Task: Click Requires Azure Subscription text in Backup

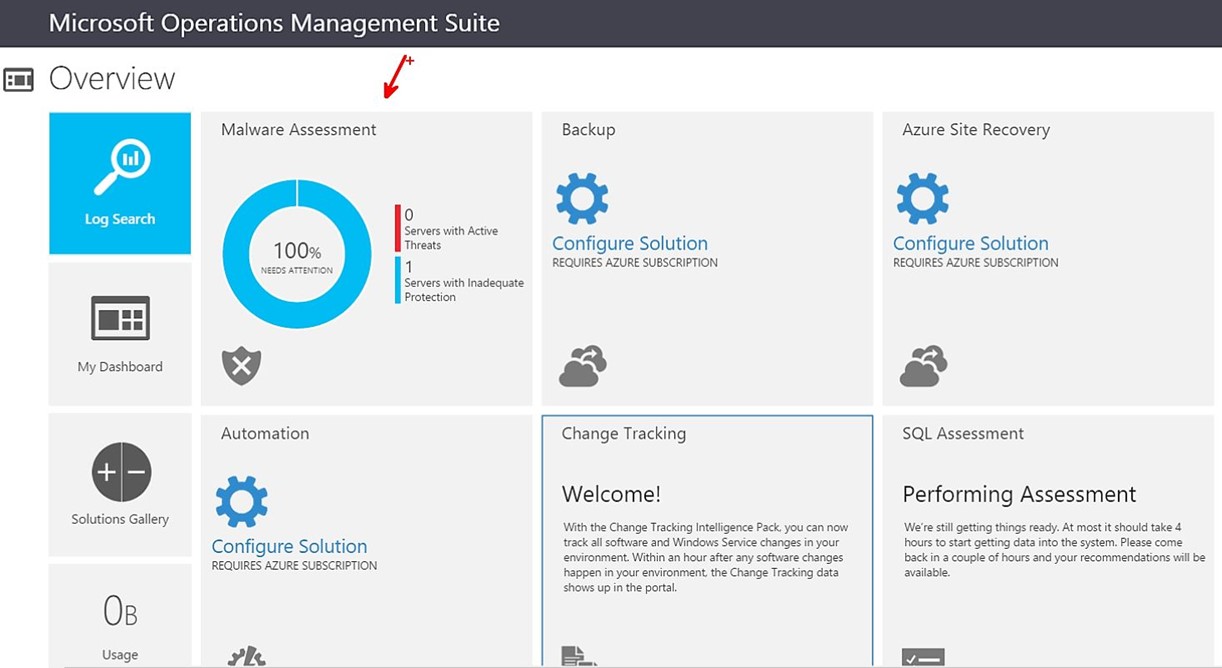Action: [x=635, y=263]
